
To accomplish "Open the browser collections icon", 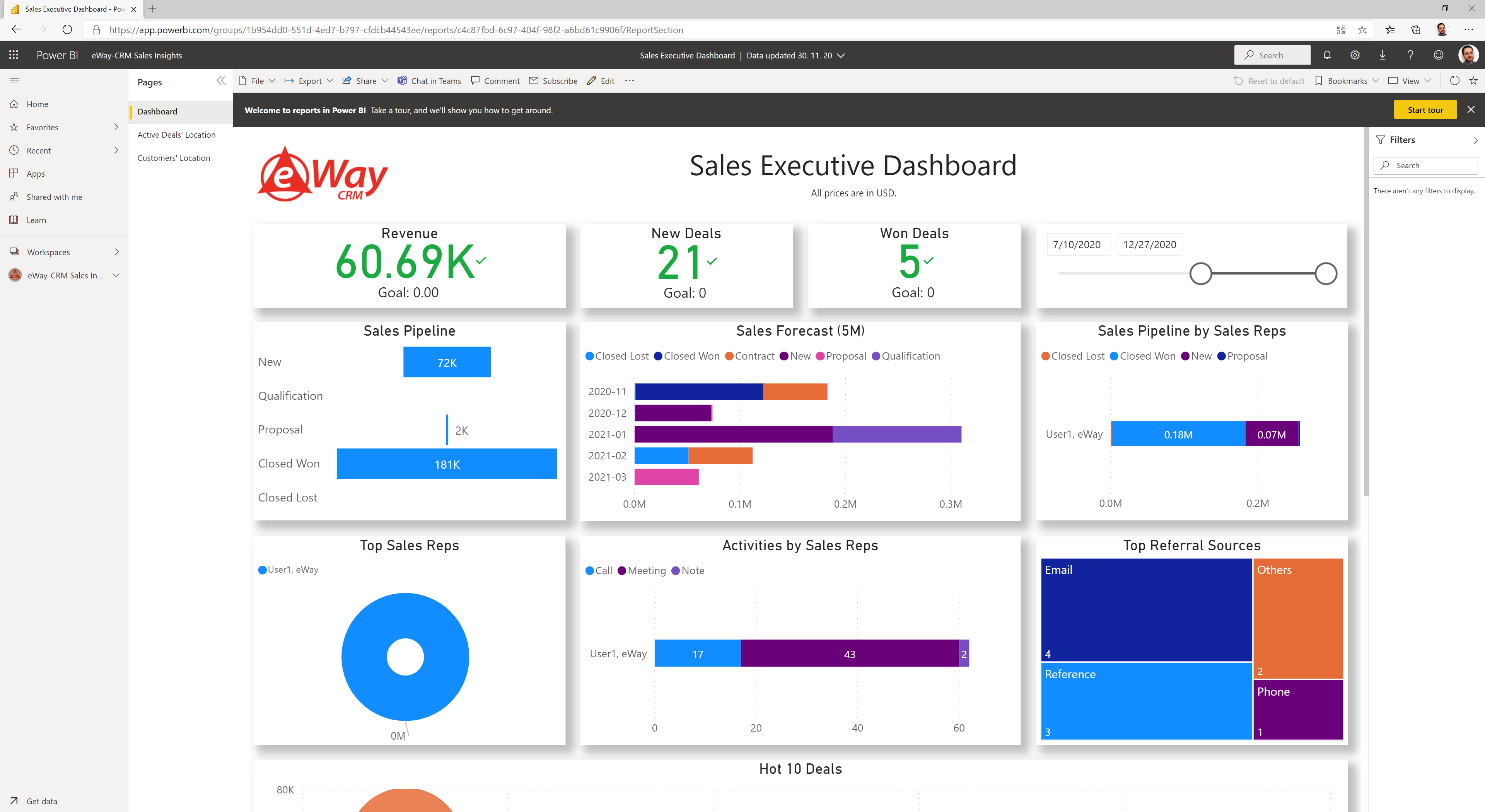I will coord(1415,30).
